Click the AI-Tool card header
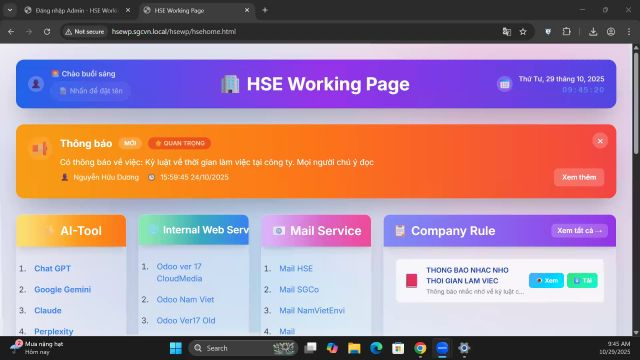The height and width of the screenshot is (360, 640). 71,231
